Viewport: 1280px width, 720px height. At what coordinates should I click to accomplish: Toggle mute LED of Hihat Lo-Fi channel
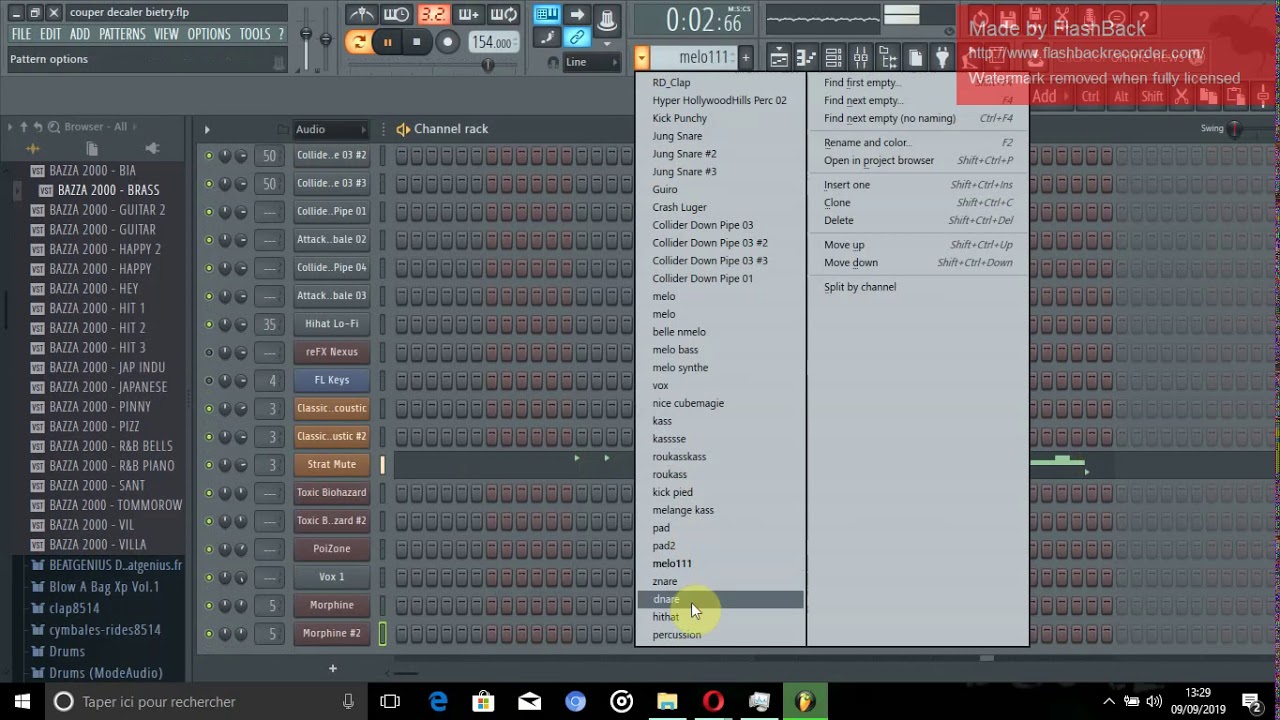[209, 324]
